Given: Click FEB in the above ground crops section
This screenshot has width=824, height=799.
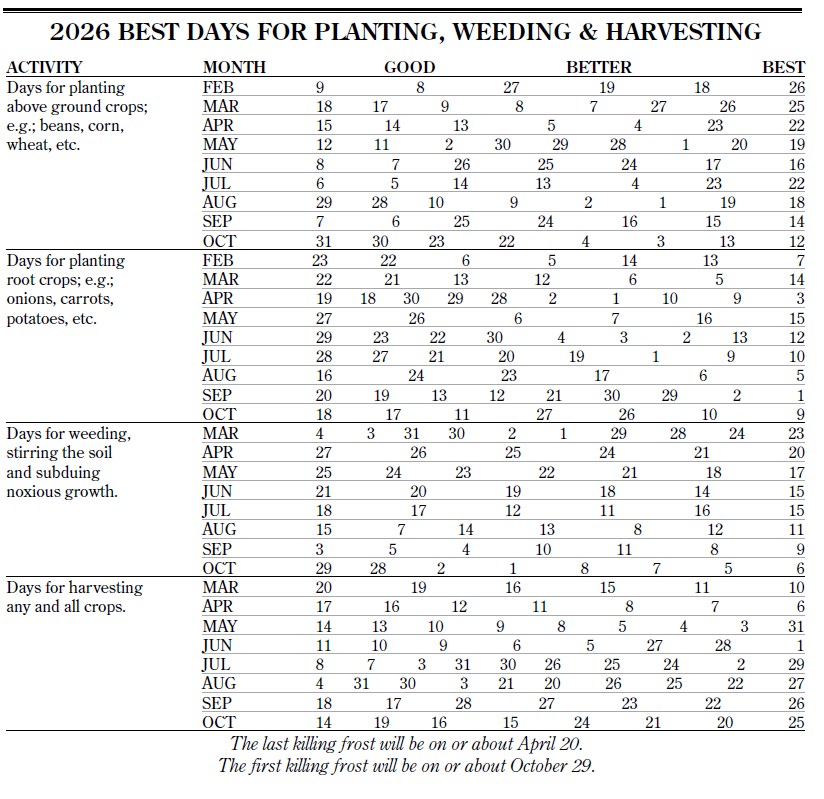Looking at the screenshot, I should coord(217,87).
